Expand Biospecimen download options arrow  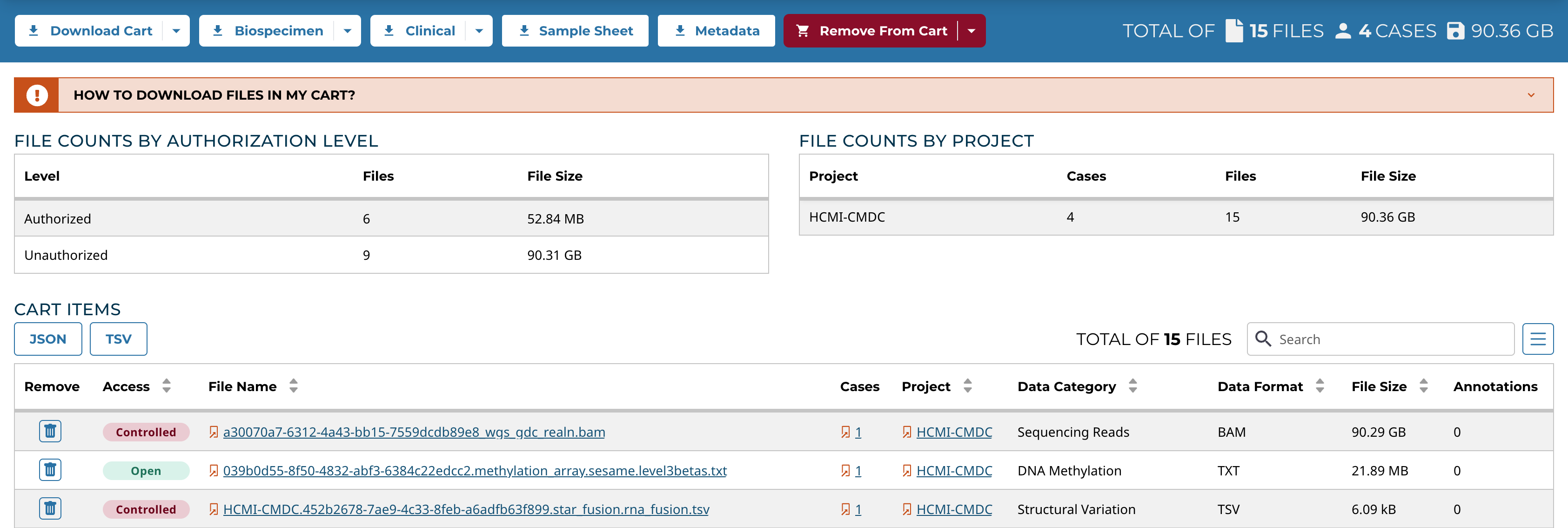348,31
